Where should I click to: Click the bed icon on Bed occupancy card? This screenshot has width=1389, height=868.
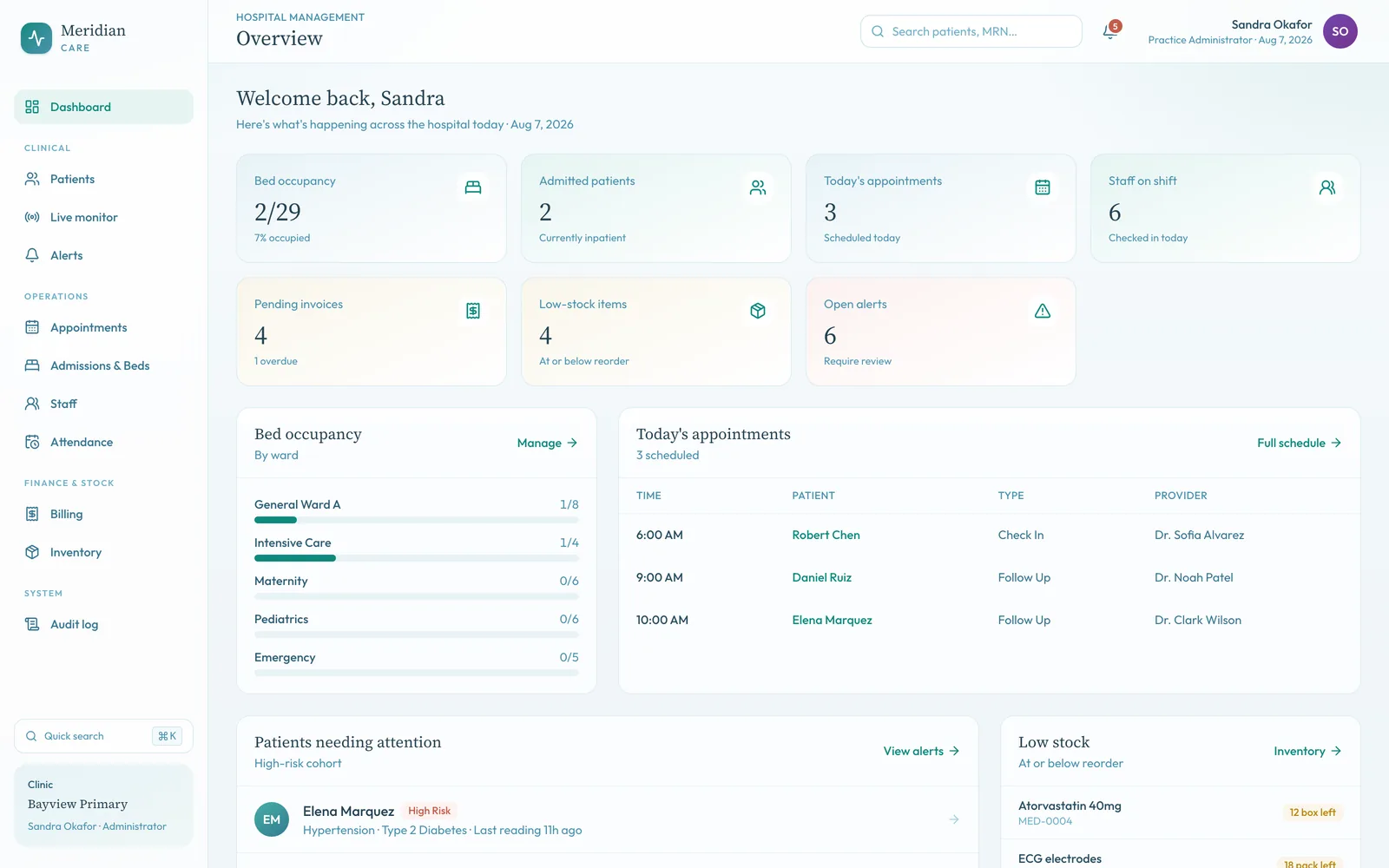[x=473, y=187]
